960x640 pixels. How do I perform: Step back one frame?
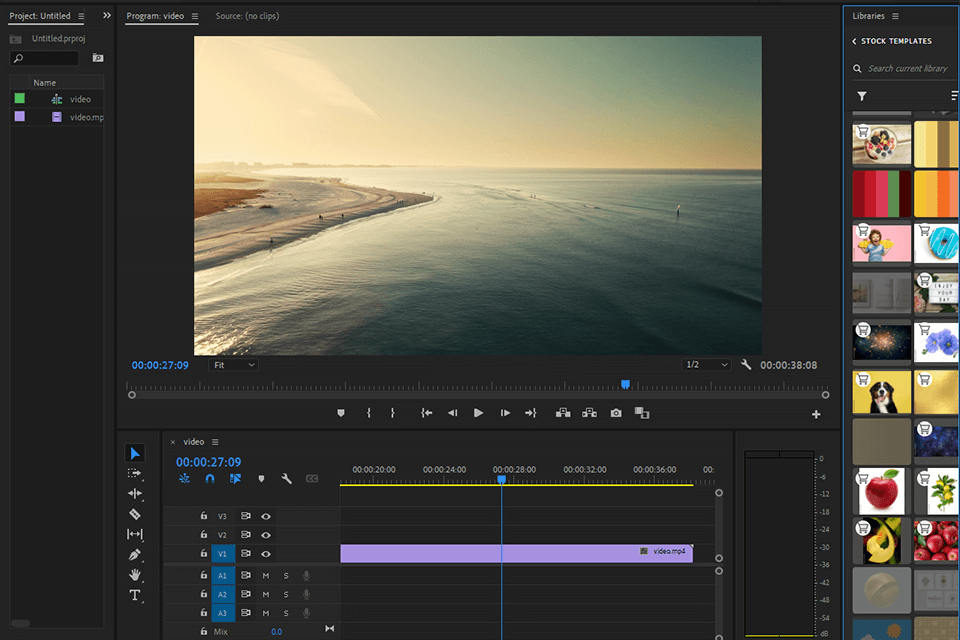452,413
